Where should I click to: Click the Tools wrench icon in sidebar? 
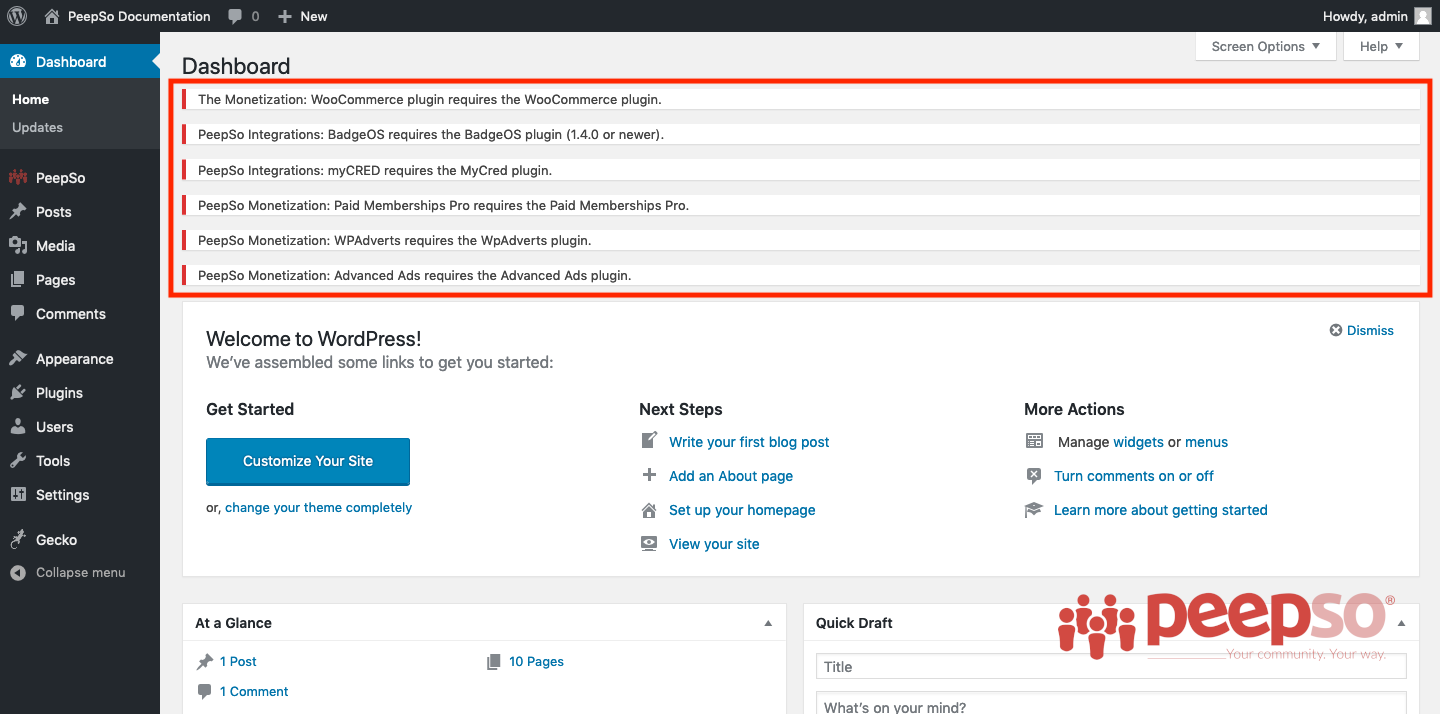18,461
